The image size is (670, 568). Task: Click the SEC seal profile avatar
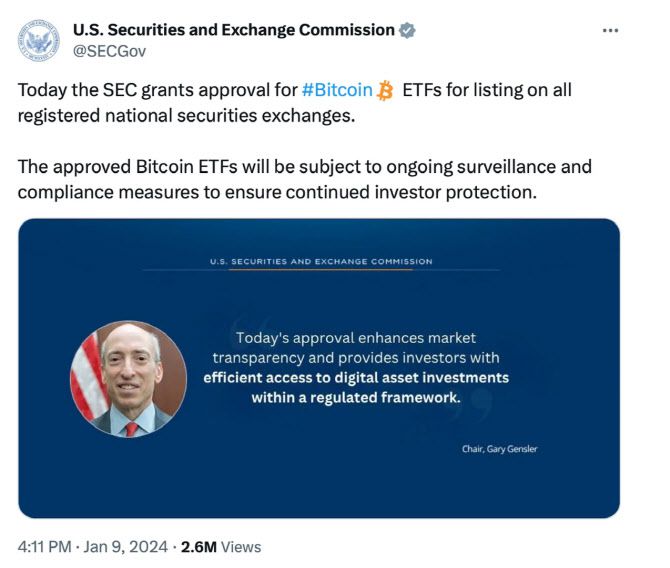(x=41, y=41)
